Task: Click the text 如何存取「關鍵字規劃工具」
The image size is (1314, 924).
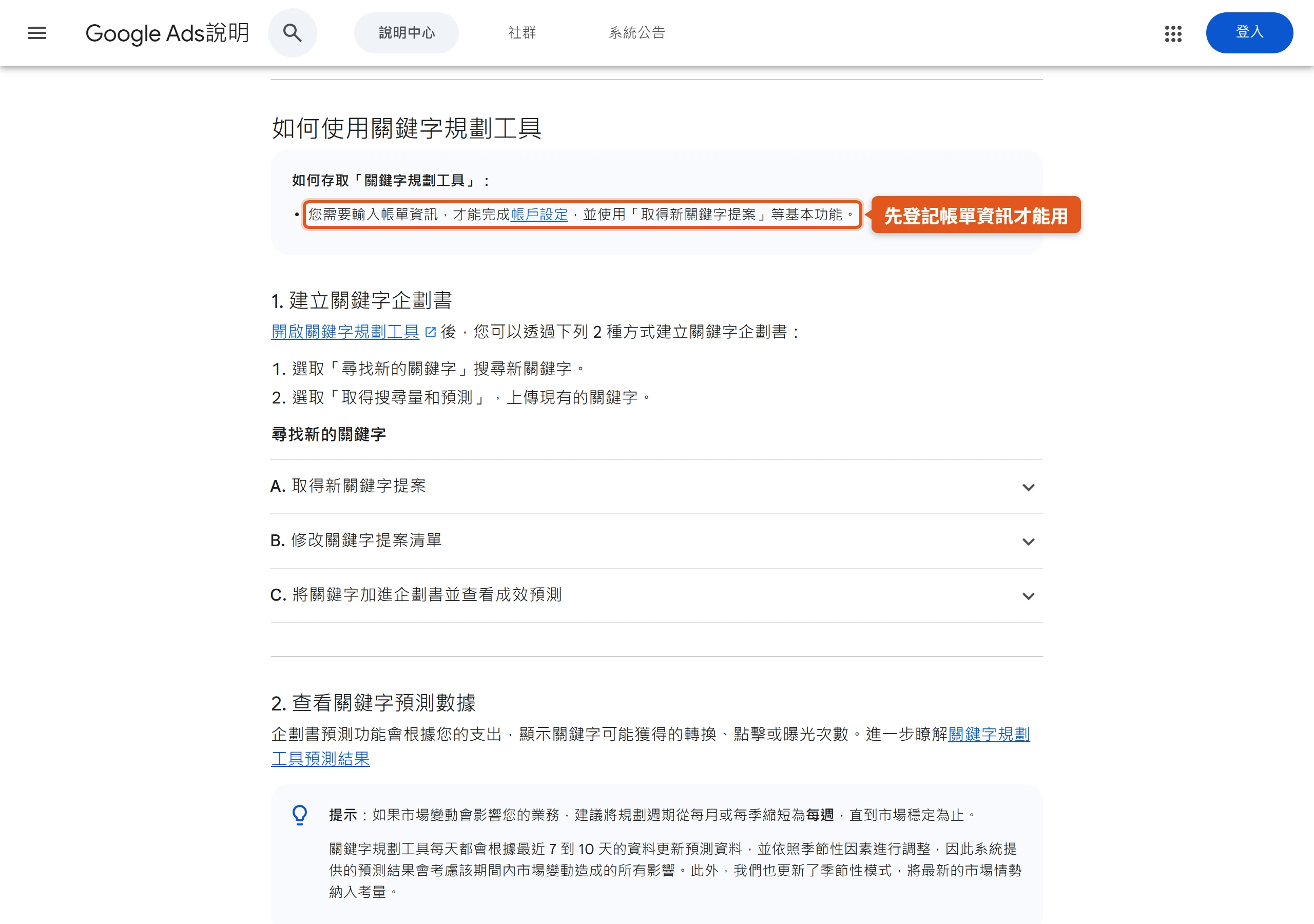Action: point(390,181)
